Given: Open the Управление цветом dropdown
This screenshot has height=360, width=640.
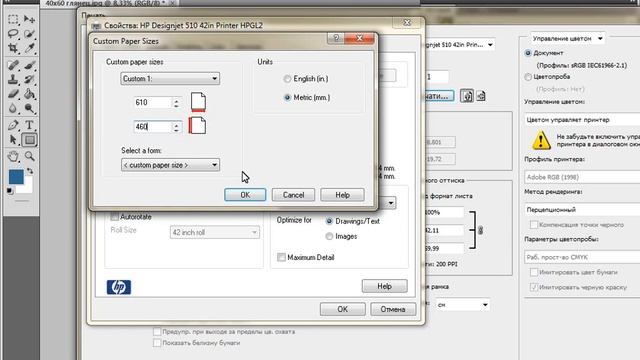Looking at the screenshot, I should pyautogui.click(x=568, y=38).
